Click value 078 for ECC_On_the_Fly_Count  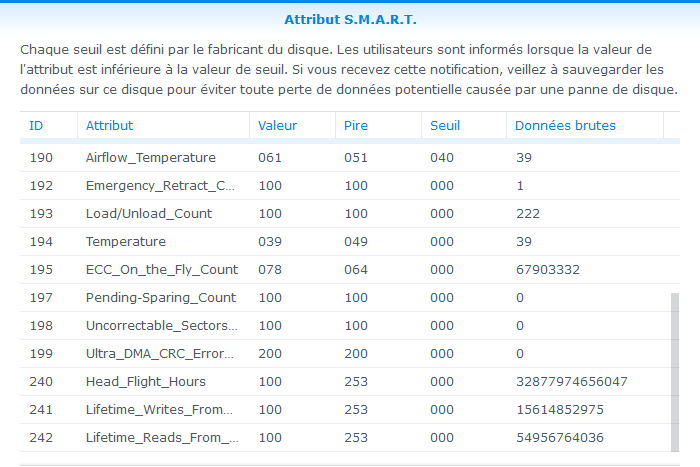[x=270, y=270]
